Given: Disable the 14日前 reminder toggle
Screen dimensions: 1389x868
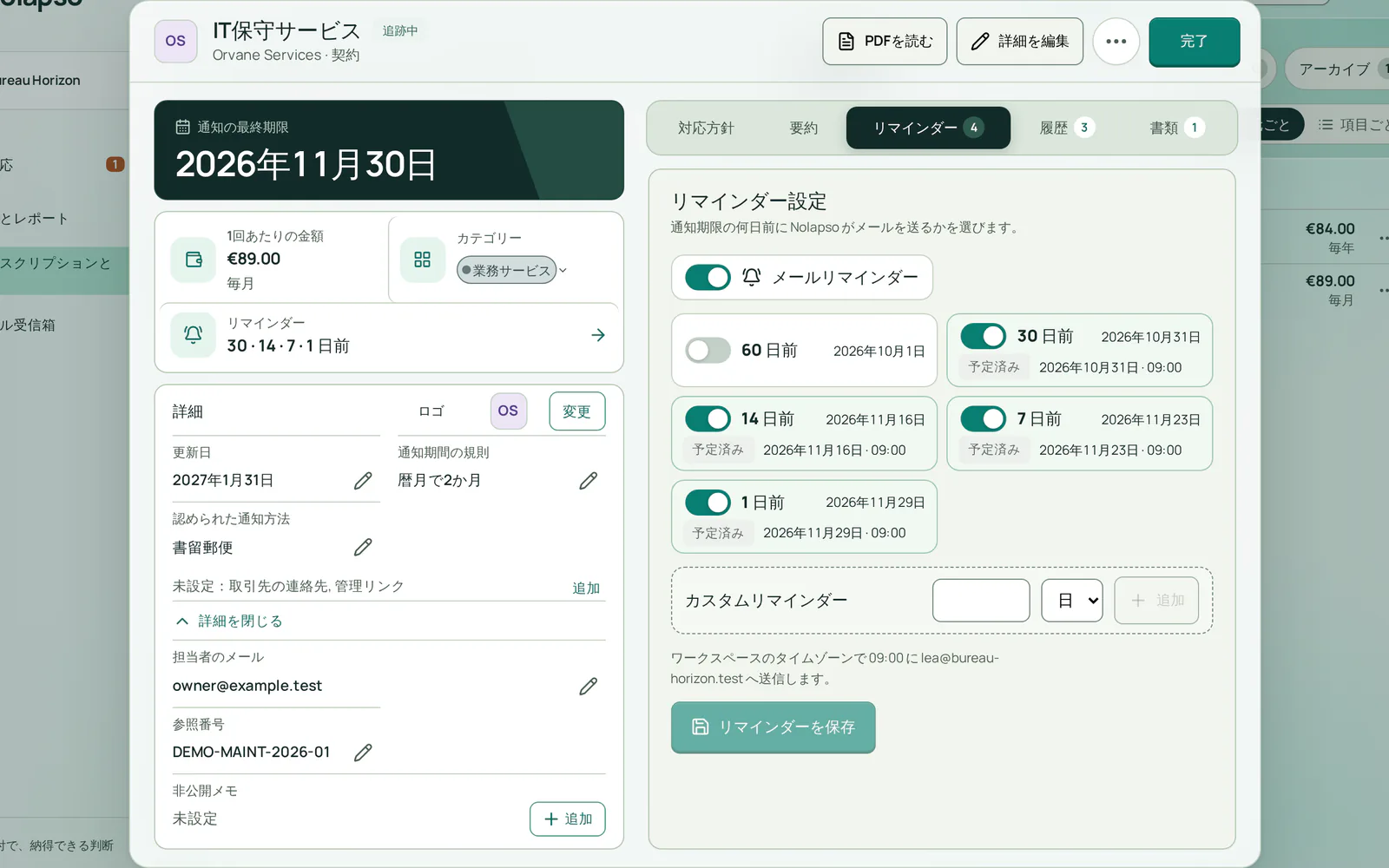Looking at the screenshot, I should [x=708, y=419].
